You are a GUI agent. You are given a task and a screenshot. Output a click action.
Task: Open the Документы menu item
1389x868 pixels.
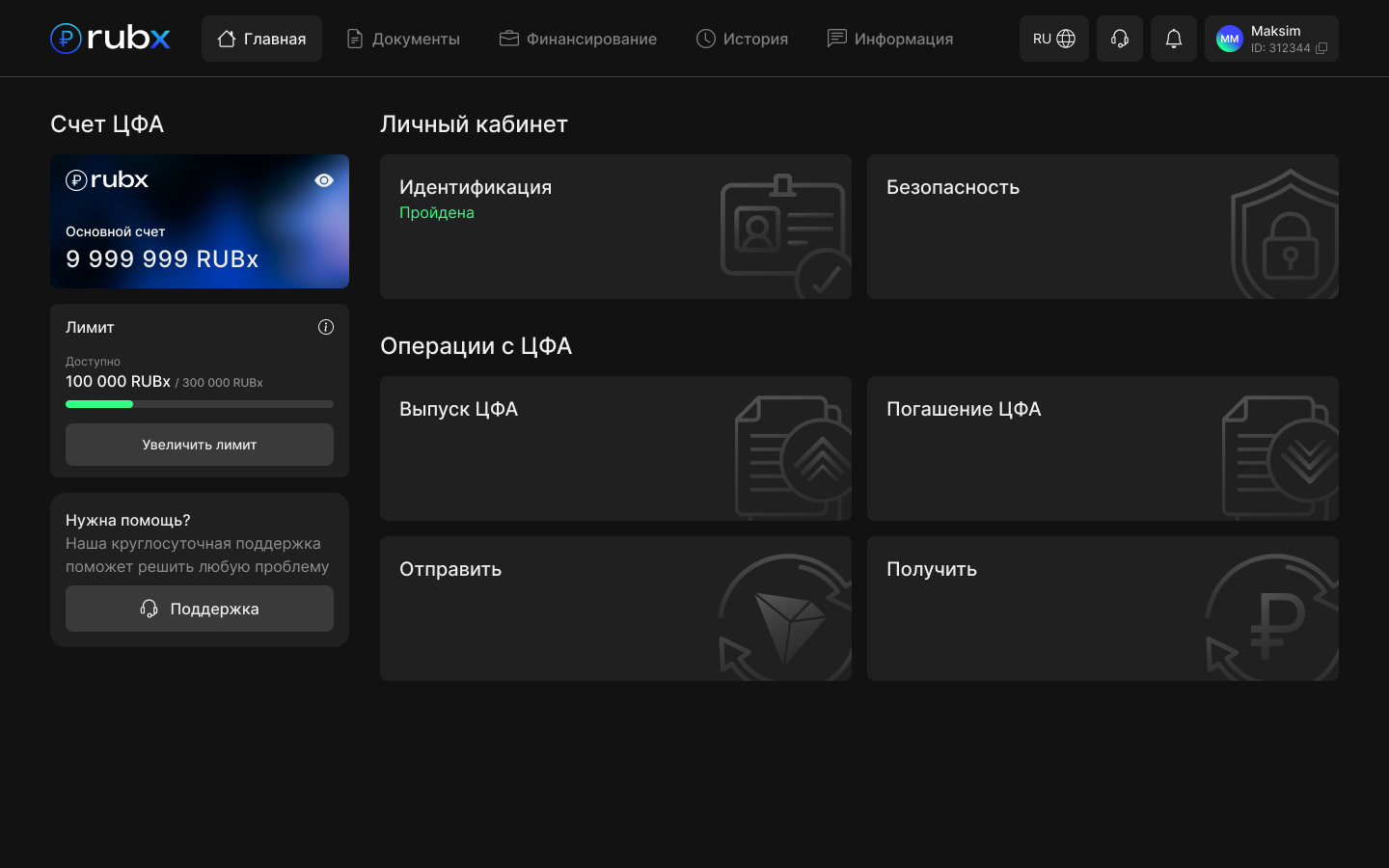(403, 39)
